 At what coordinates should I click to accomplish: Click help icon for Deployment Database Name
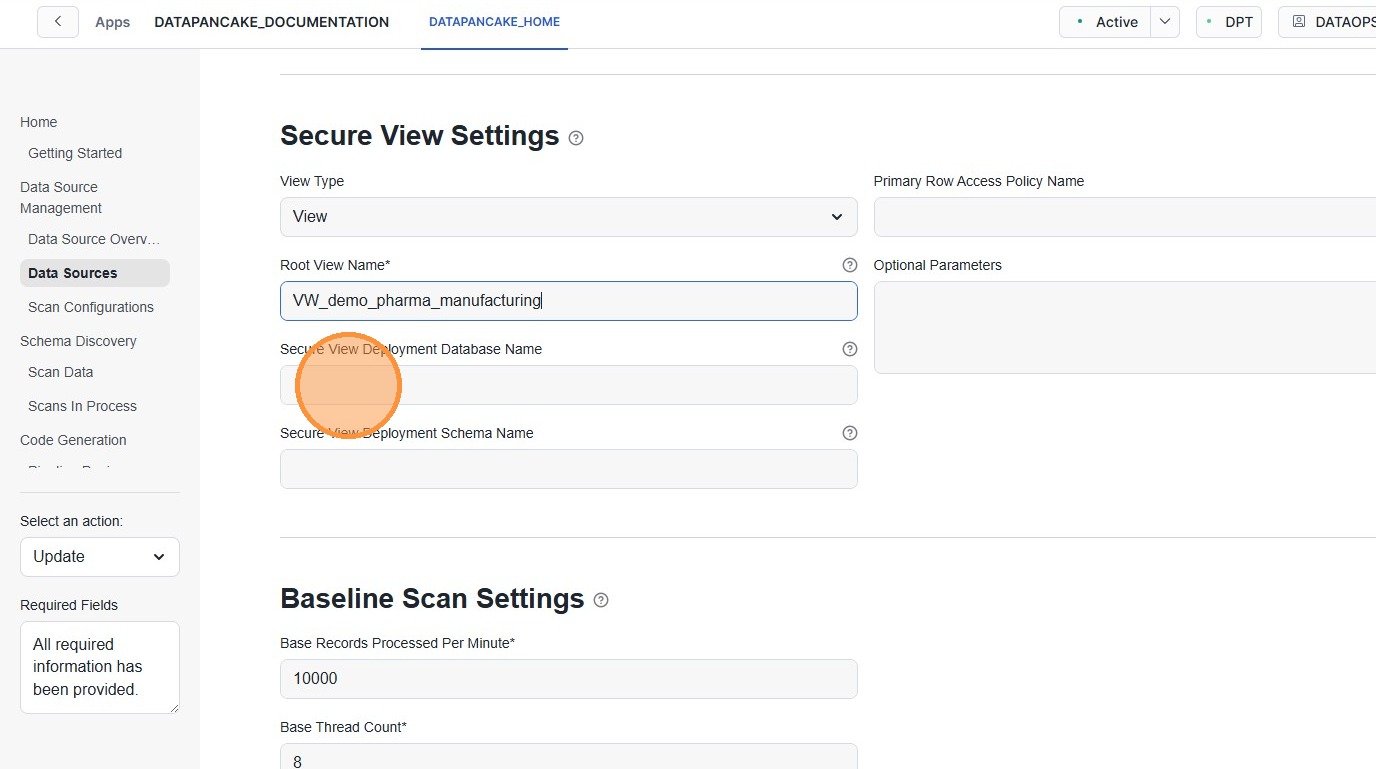[x=849, y=349]
